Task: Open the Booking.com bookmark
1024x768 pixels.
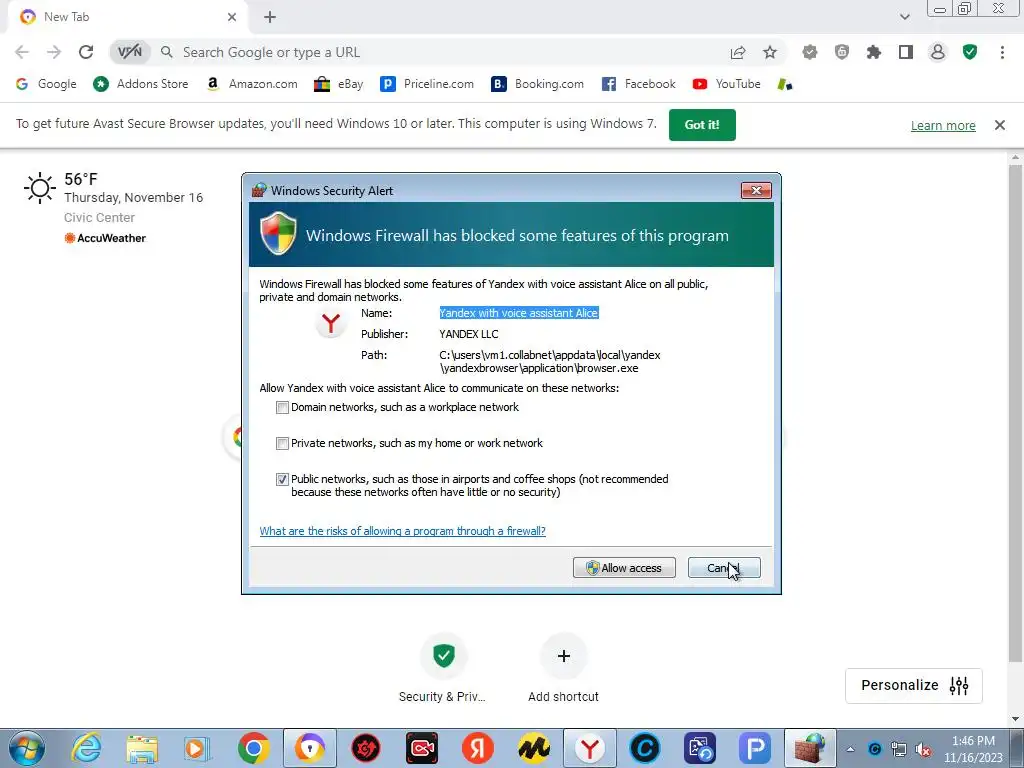Action: click(537, 84)
